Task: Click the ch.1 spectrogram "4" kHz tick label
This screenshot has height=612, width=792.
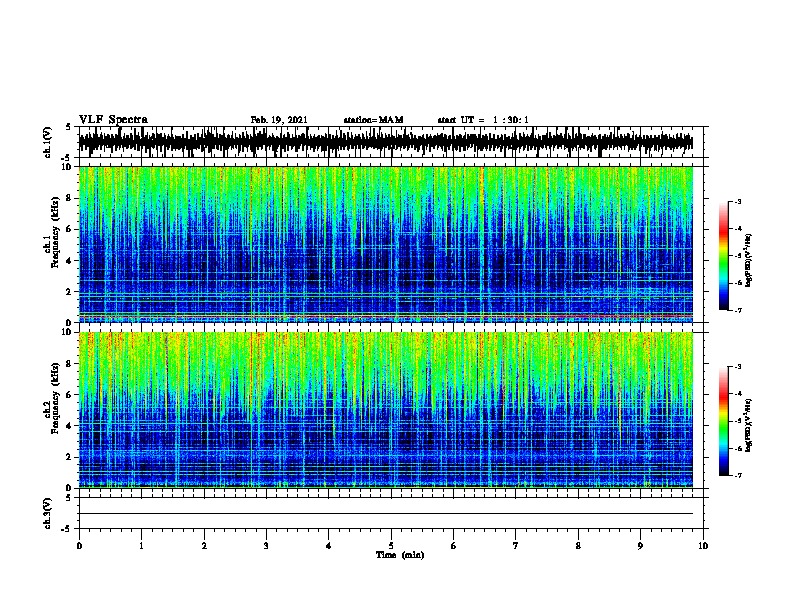Action: pyautogui.click(x=70, y=261)
